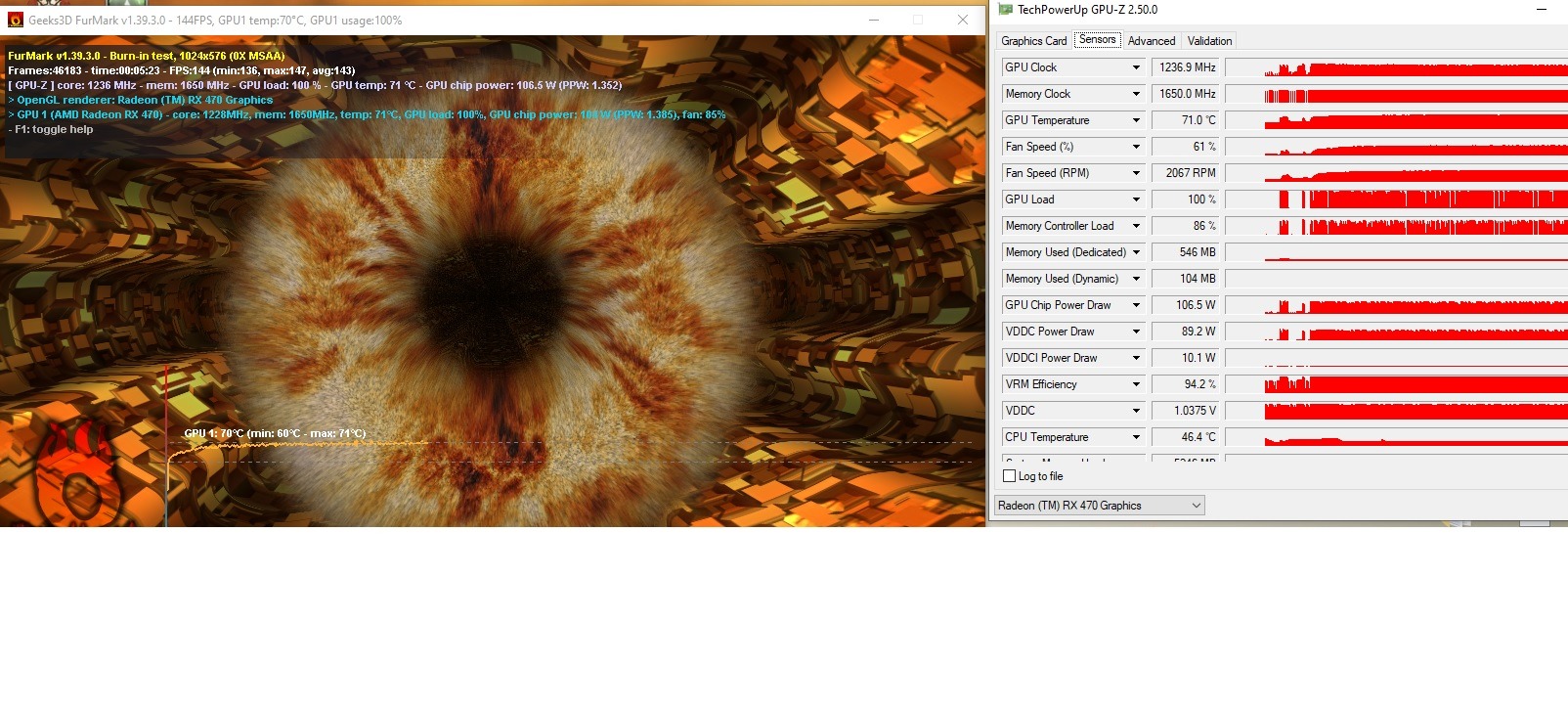Expand the Memory Clock sensor dropdown
Image resolution: width=1568 pixels, height=709 pixels.
[x=1136, y=94]
